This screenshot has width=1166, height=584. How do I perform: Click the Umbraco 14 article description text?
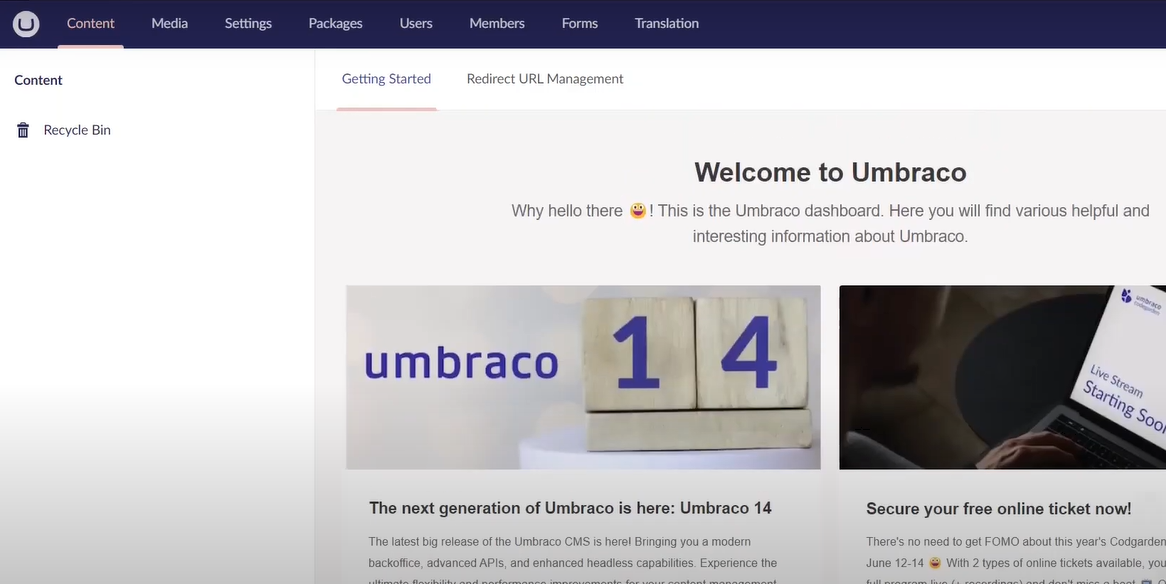click(x=573, y=562)
